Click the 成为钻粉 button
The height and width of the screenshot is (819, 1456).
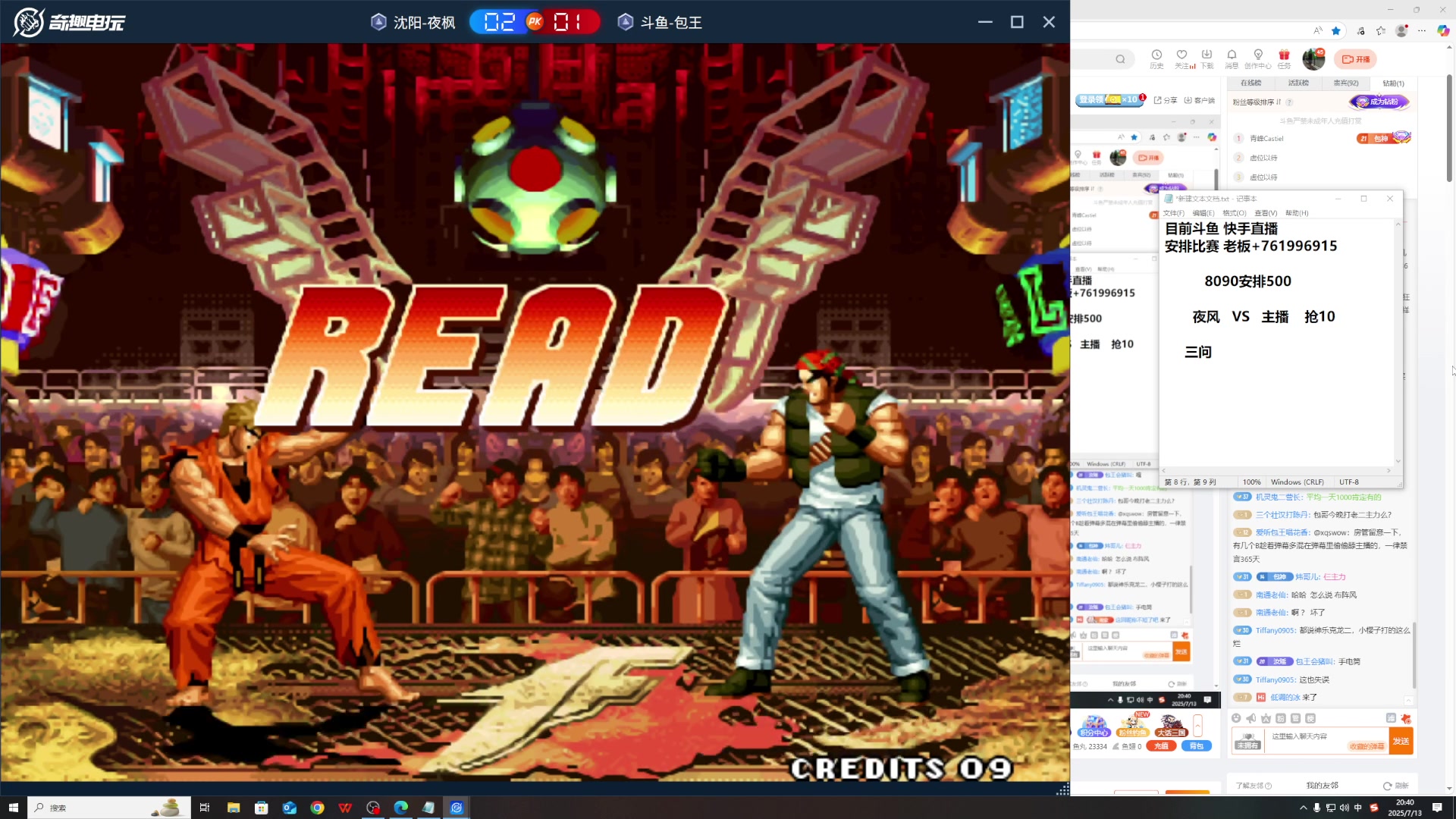(1379, 102)
